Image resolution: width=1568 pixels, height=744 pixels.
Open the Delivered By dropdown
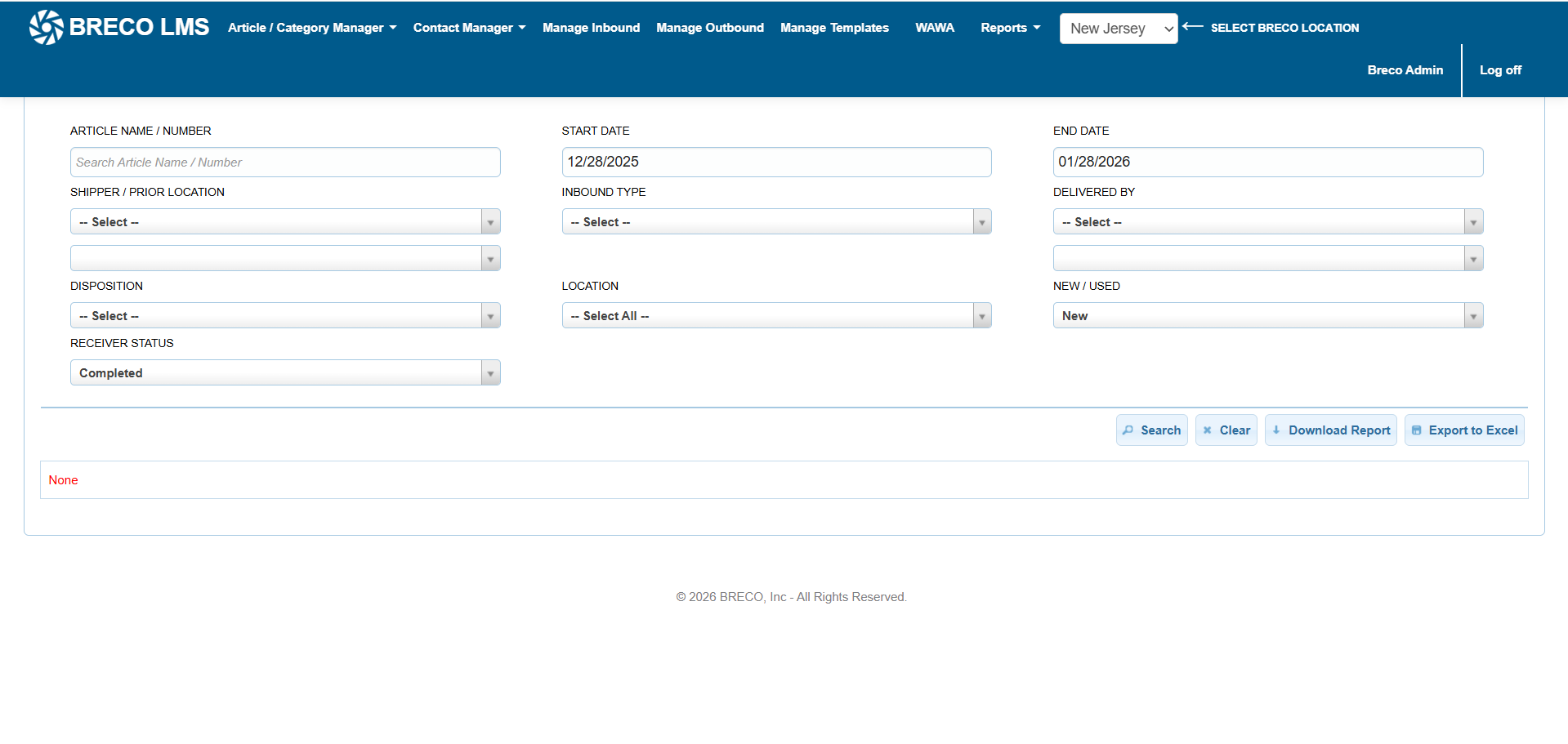coord(1267,222)
